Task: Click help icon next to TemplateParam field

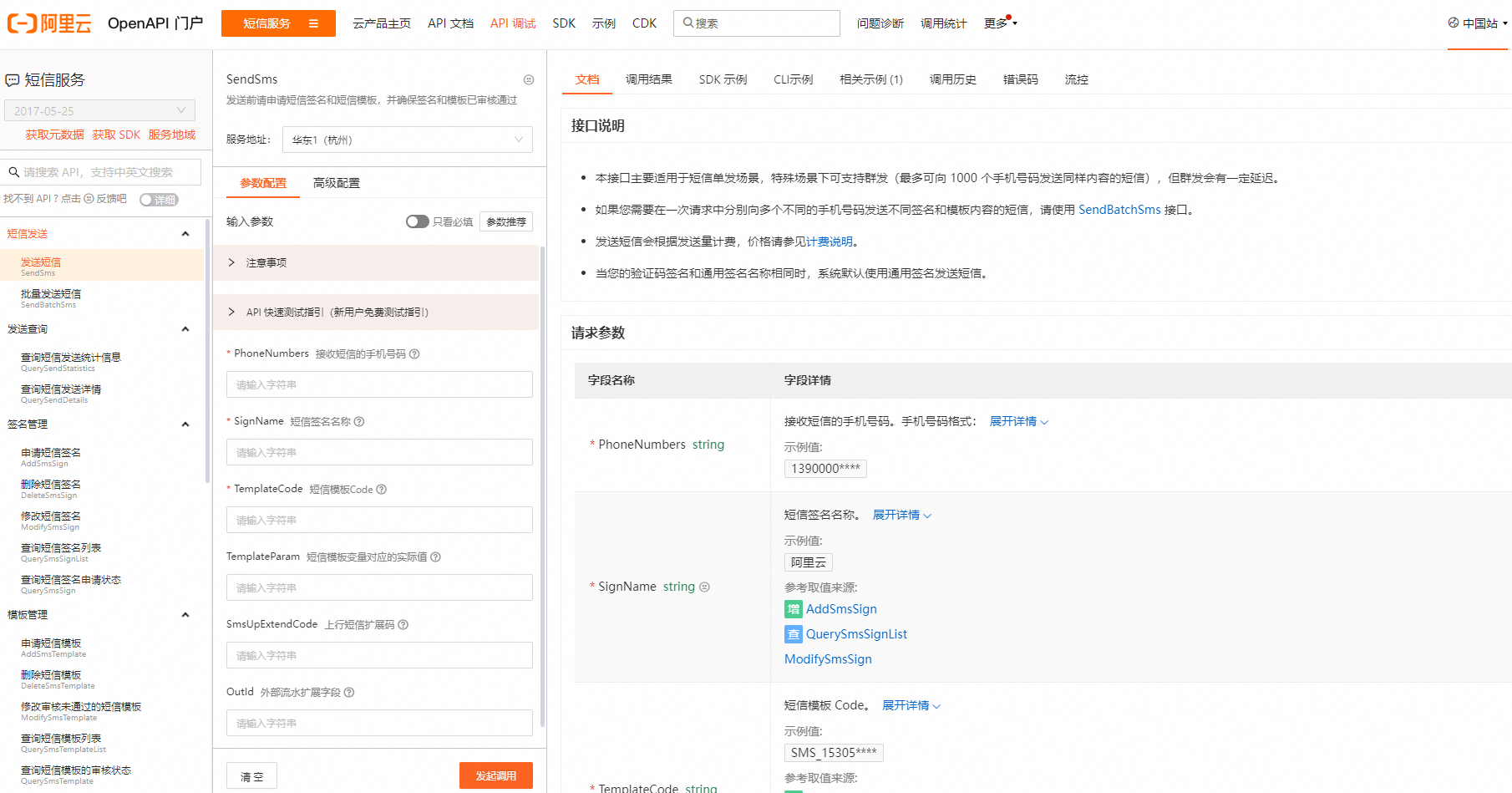Action: click(x=435, y=557)
